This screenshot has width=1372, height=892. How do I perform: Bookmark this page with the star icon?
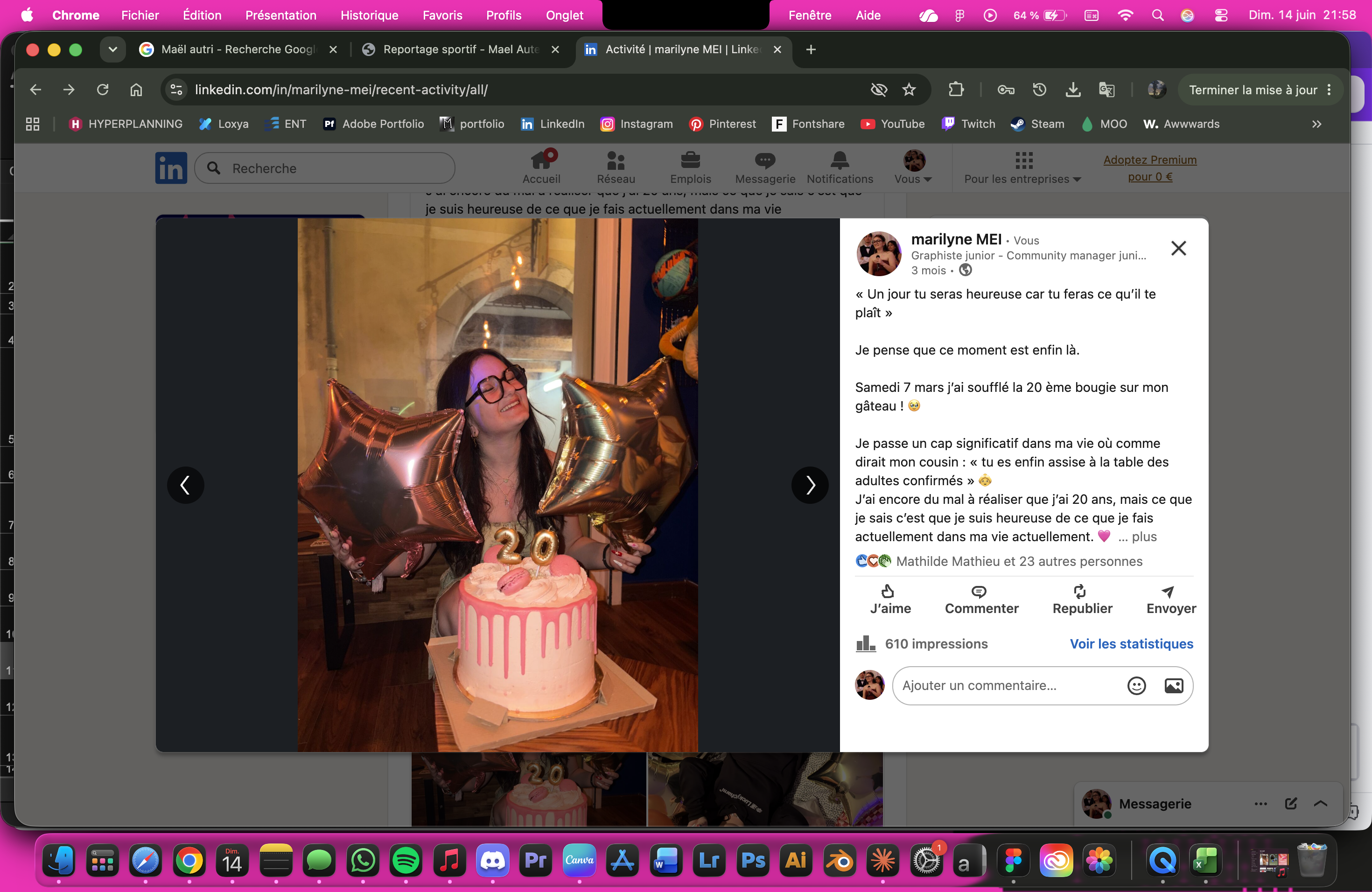tap(909, 90)
